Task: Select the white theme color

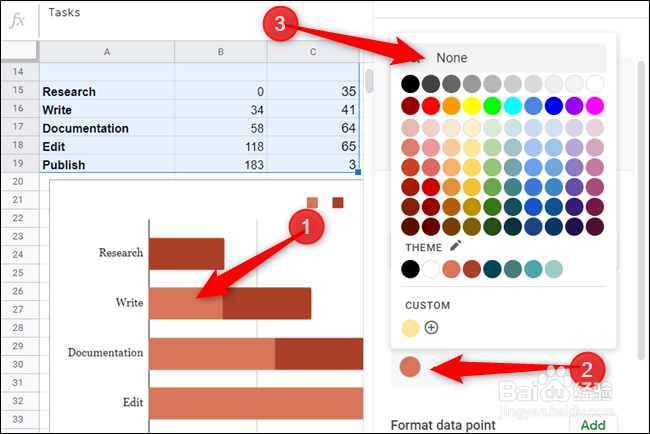Action: 431,269
